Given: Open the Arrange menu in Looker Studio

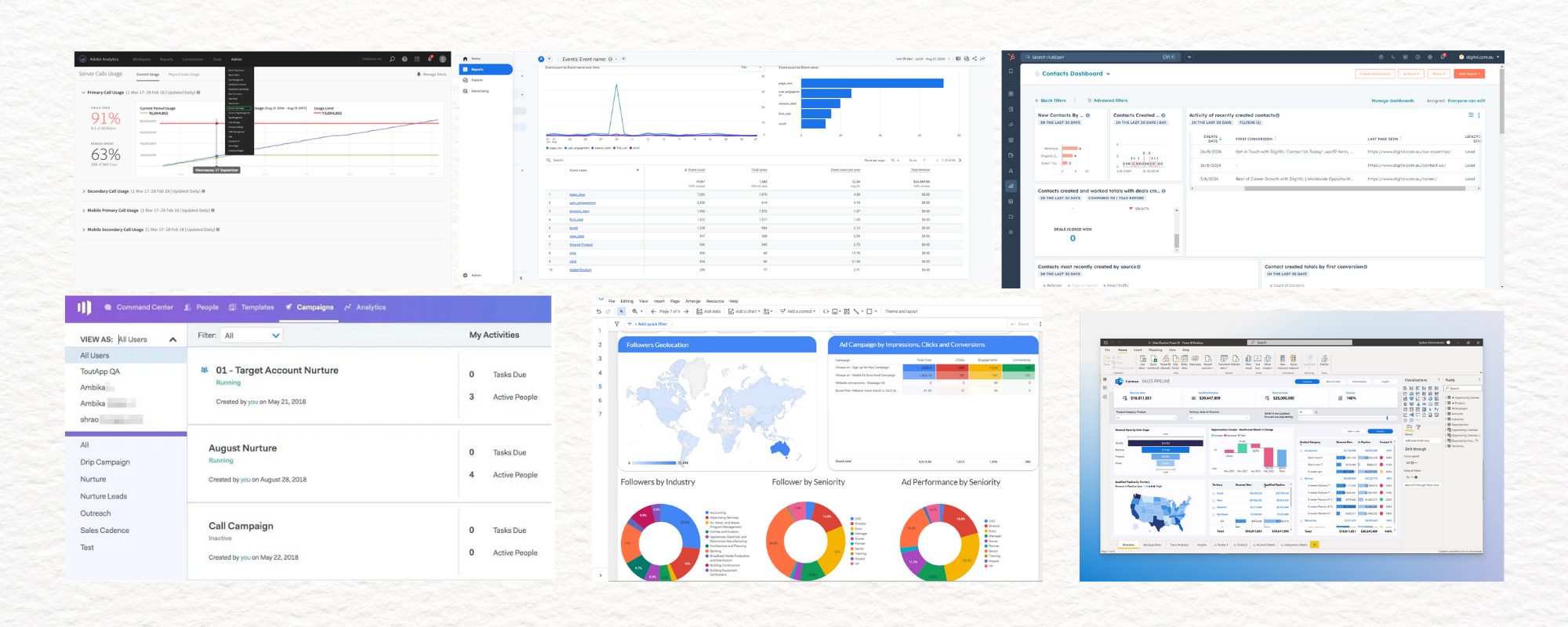Looking at the screenshot, I should point(693,301).
